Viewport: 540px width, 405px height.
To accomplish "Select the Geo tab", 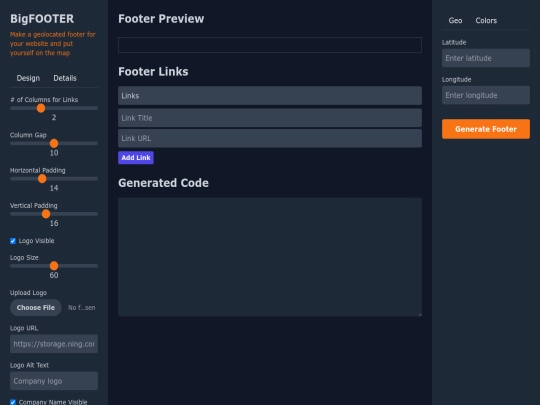I will (455, 21).
